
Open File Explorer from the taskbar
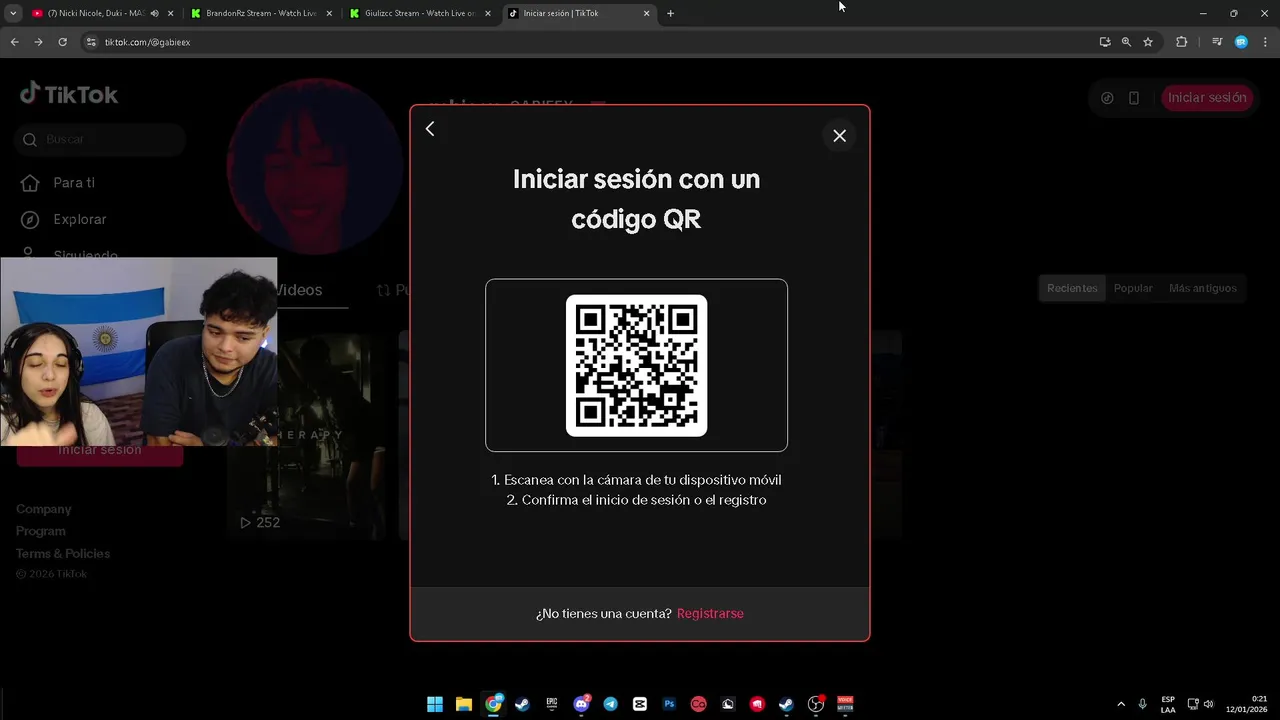[464, 704]
